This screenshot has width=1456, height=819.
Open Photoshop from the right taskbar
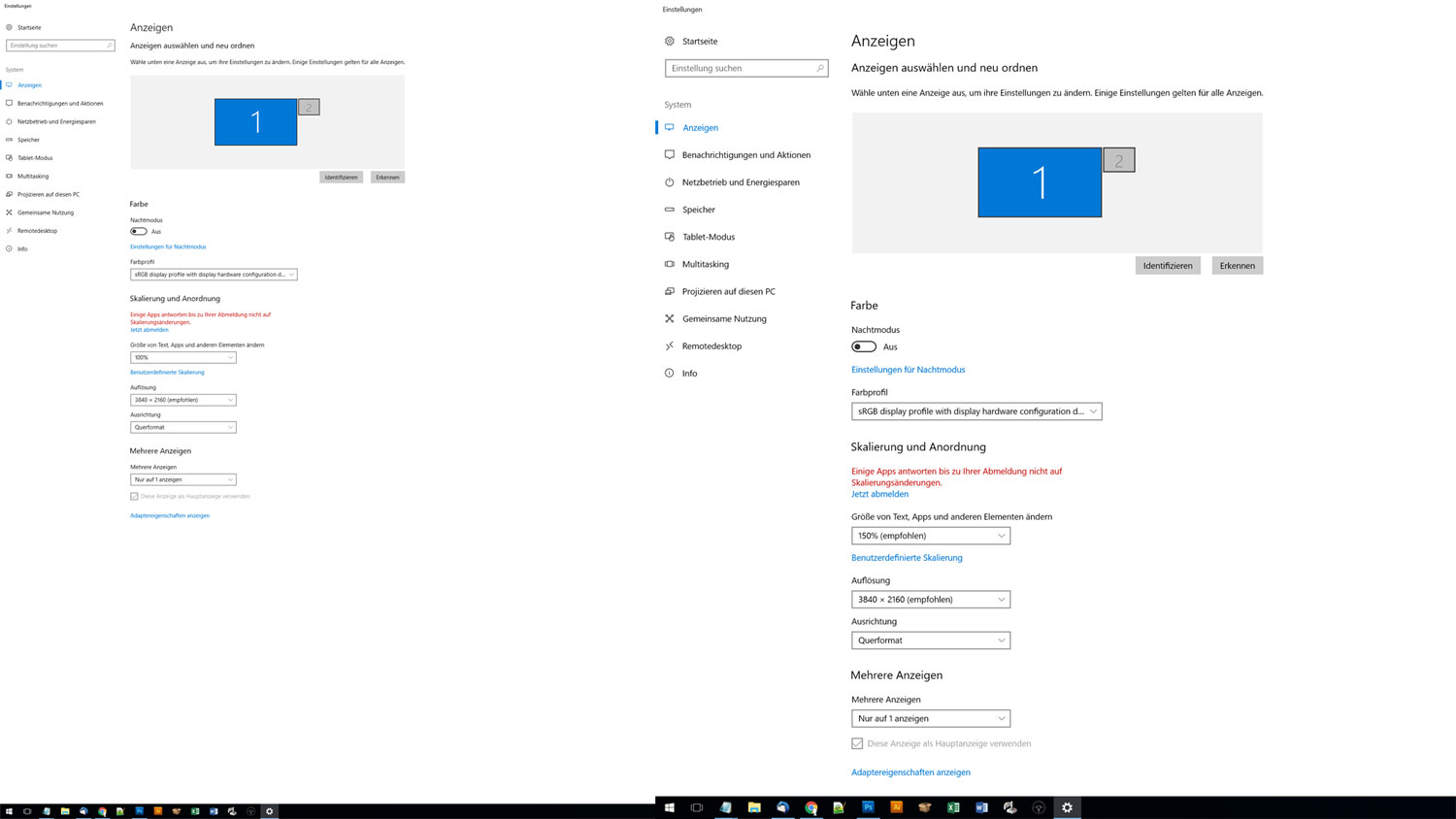(868, 807)
